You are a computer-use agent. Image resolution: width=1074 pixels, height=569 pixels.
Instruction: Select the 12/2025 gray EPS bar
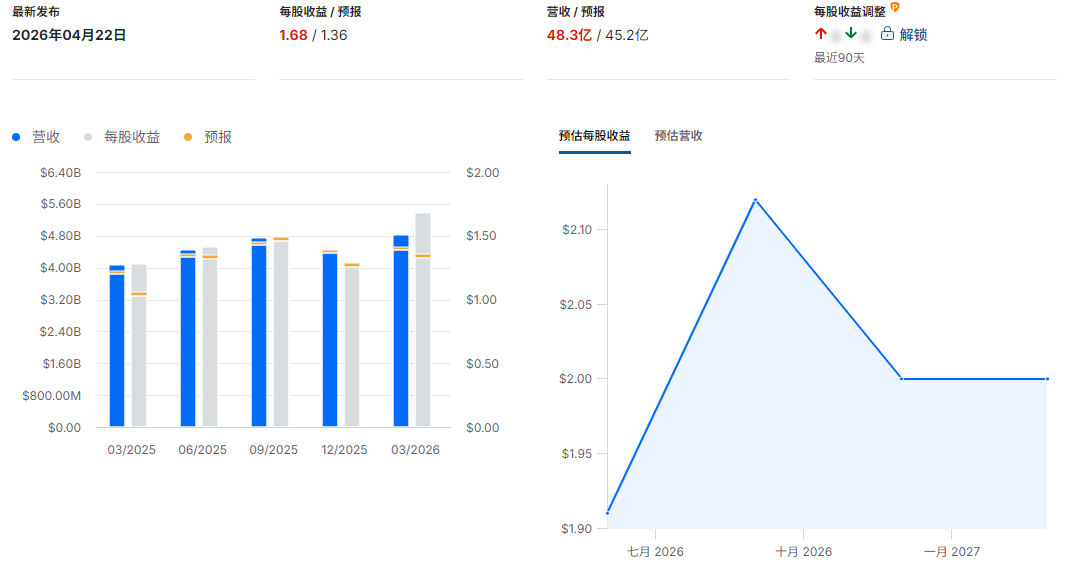352,346
